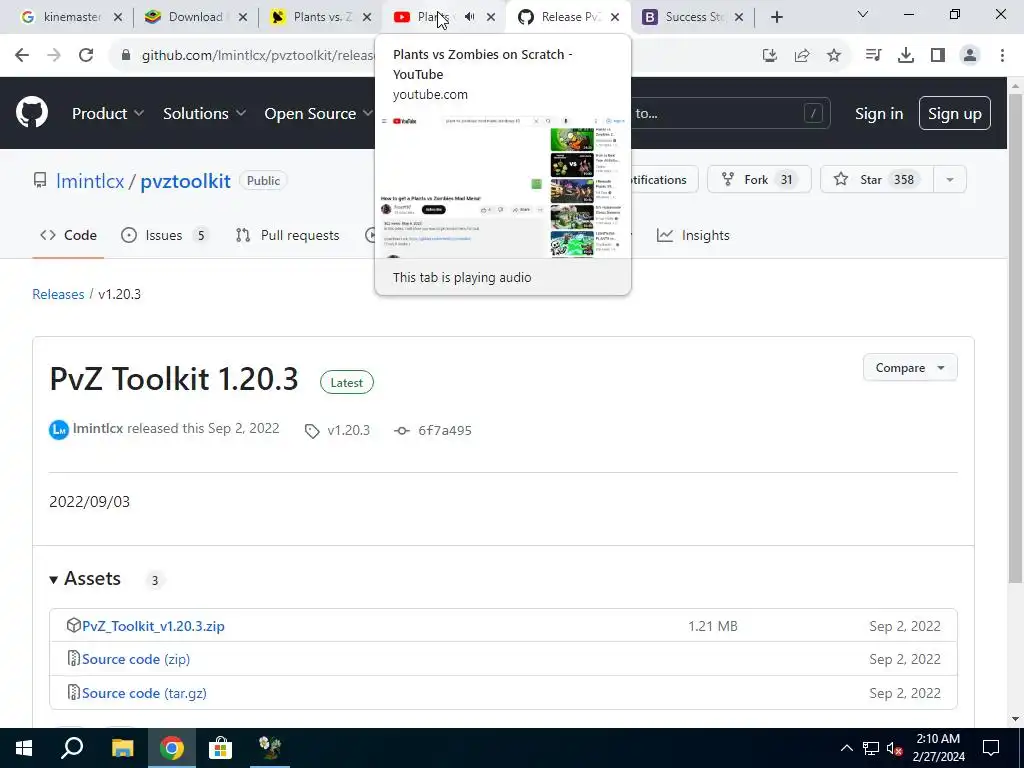Toggle the Chrome side panel icon

(938, 56)
